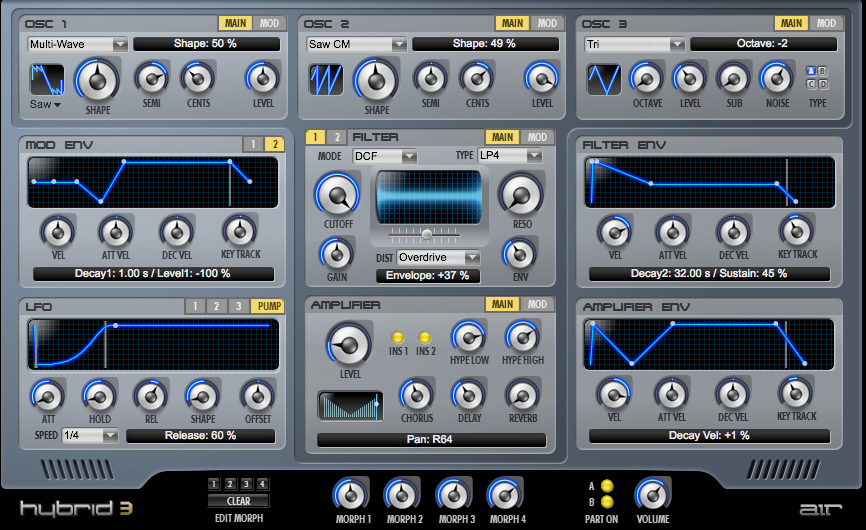Open the LFO SPEED 1/4 dropdown
The height and width of the screenshot is (530, 866).
(90, 436)
